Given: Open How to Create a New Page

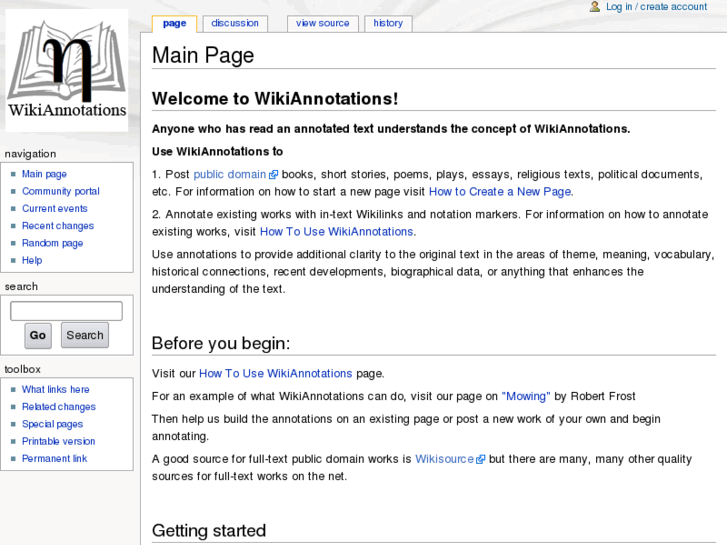Looking at the screenshot, I should [x=500, y=192].
